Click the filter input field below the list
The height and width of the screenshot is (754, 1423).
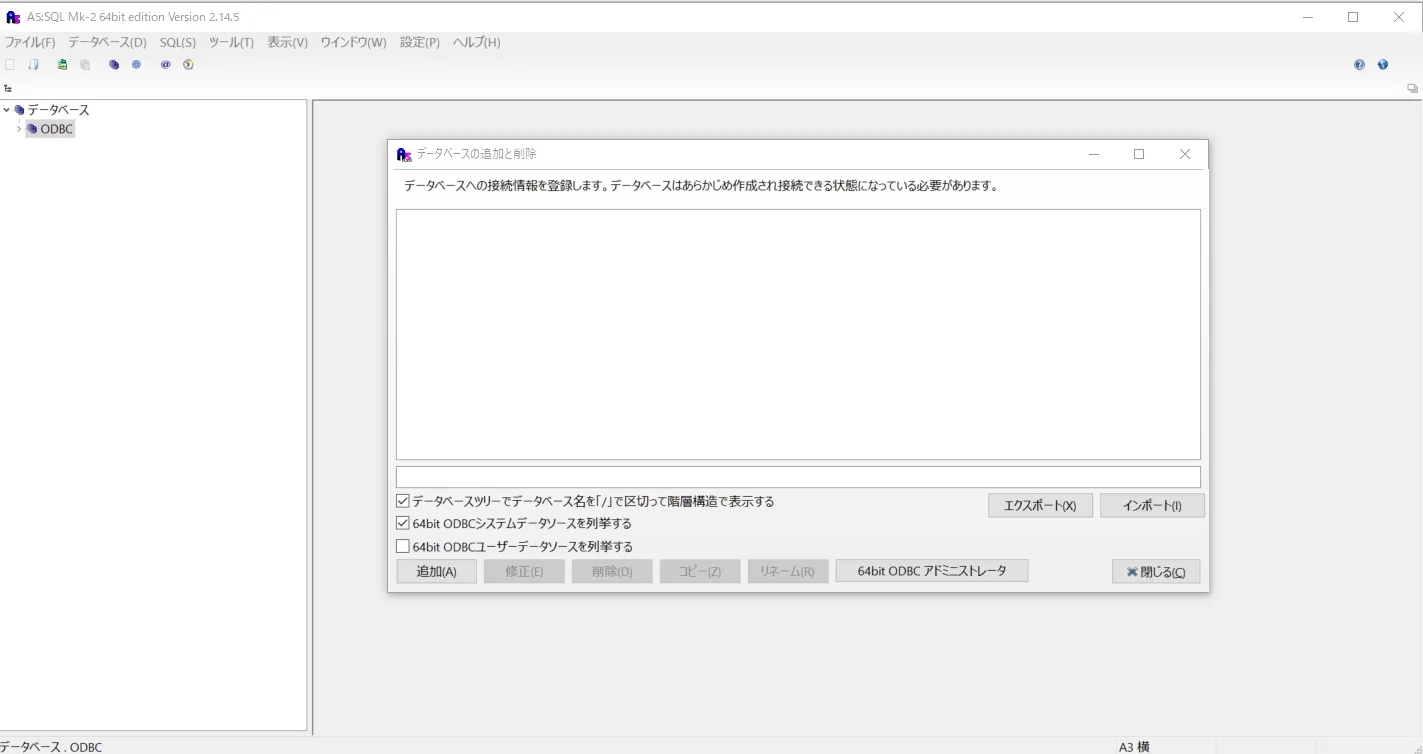pyautogui.click(x=797, y=476)
